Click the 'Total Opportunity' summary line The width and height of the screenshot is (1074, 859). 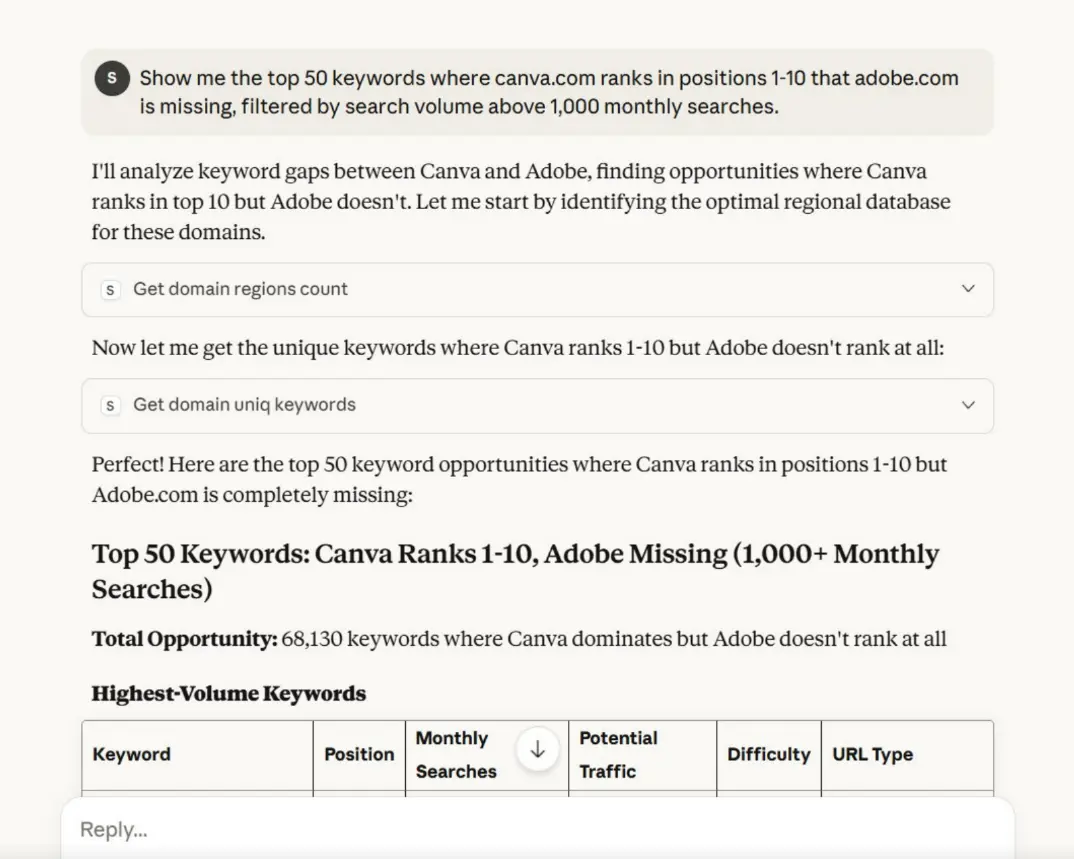point(518,638)
